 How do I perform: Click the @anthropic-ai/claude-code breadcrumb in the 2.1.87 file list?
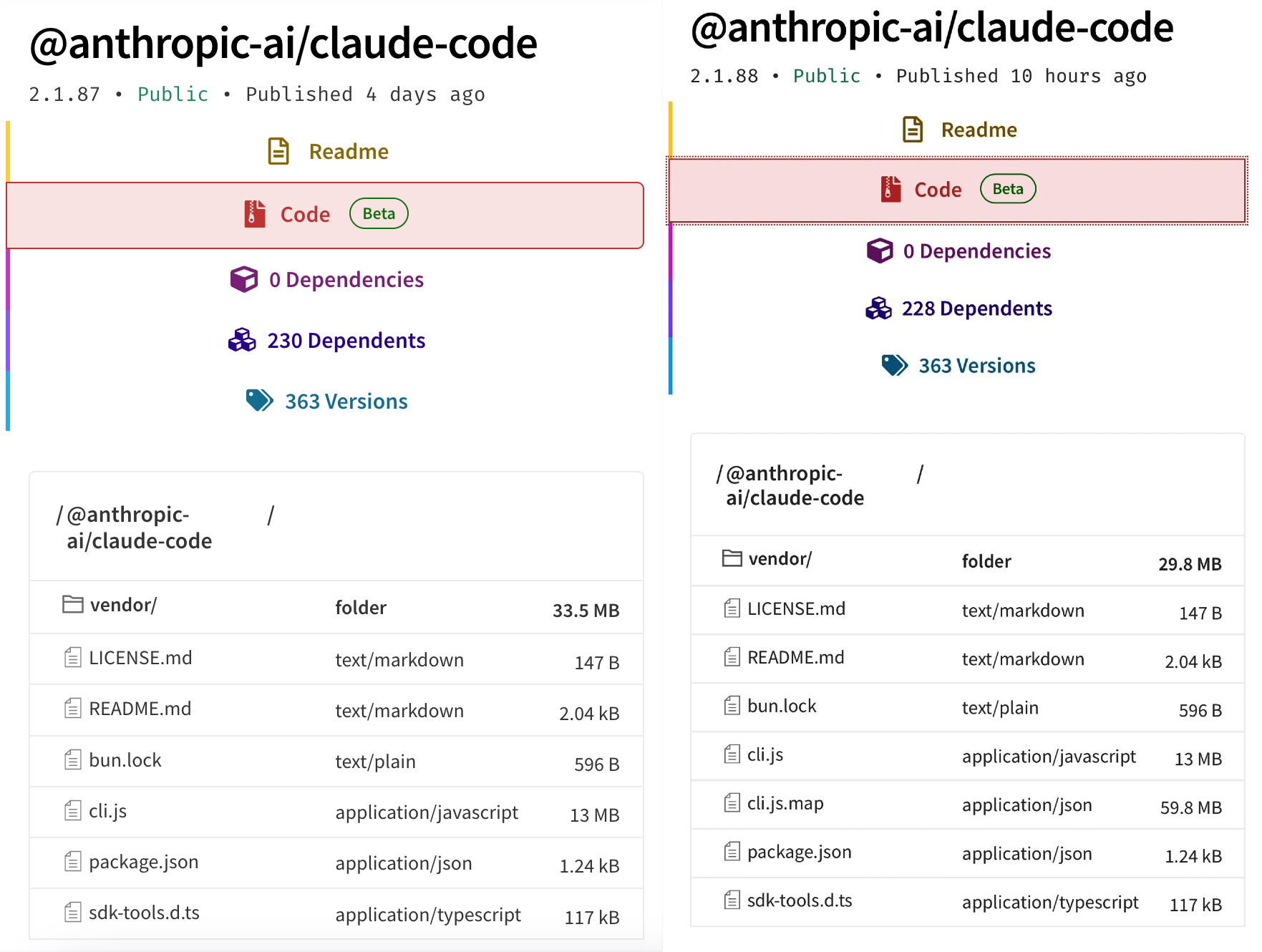pos(139,528)
